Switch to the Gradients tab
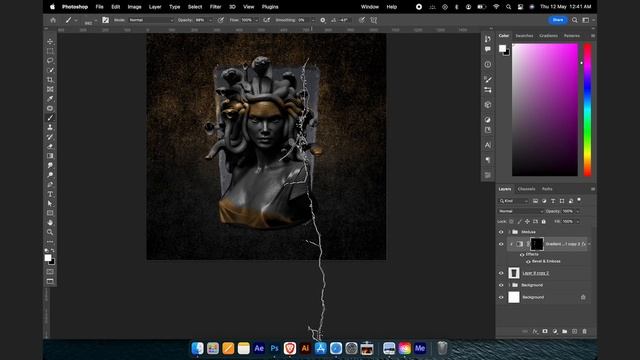 [548, 36]
